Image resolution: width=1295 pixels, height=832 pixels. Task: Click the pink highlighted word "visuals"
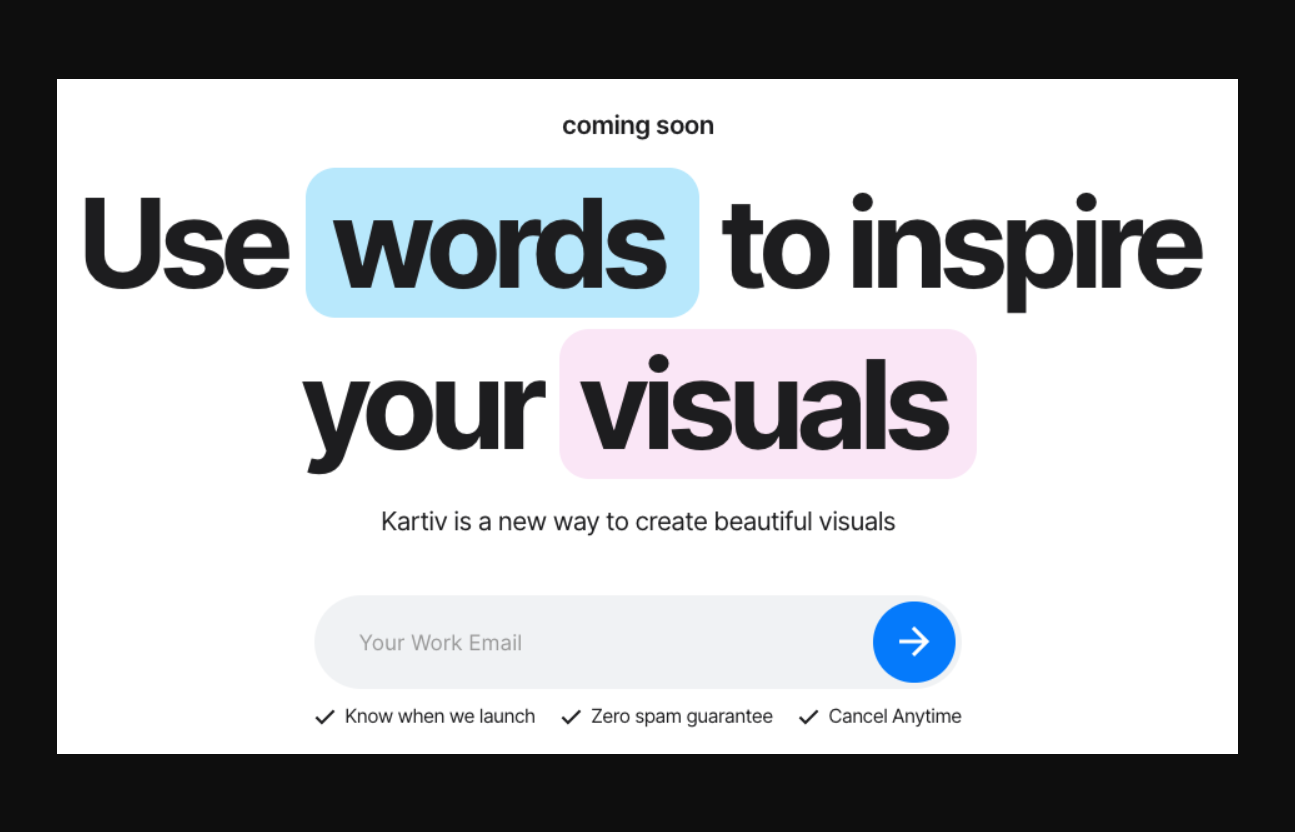click(766, 405)
